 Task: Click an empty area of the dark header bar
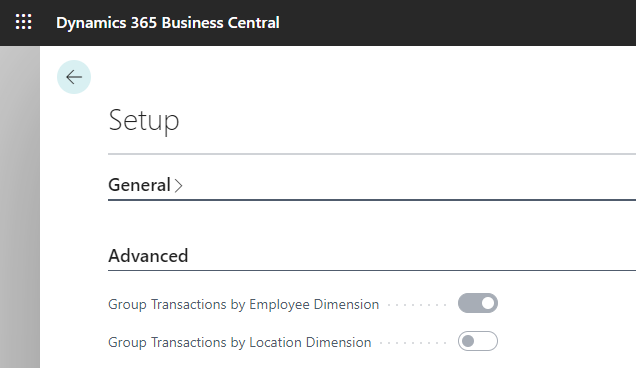(454, 22)
